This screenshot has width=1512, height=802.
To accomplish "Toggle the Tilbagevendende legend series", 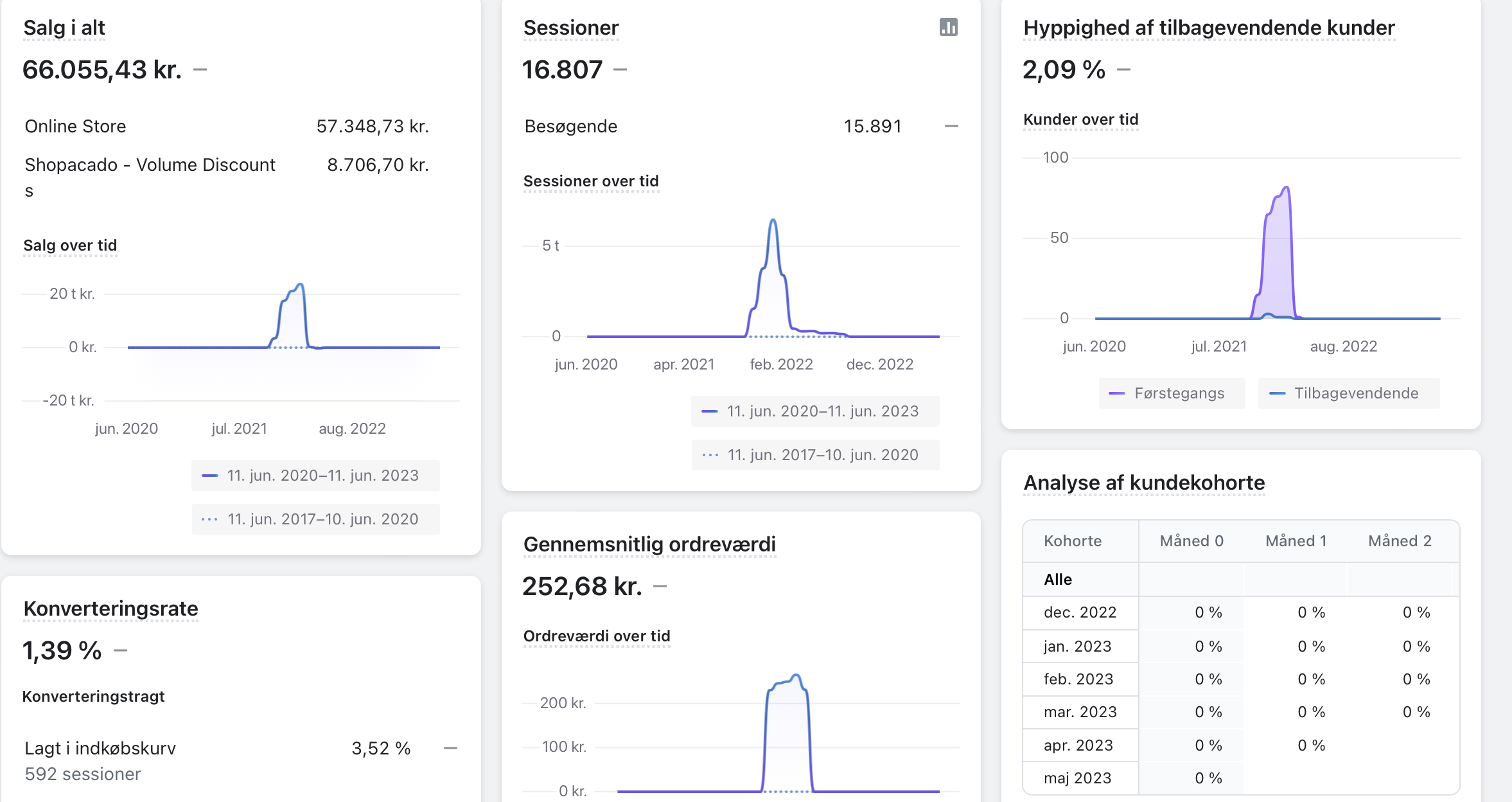I will coord(1348,393).
